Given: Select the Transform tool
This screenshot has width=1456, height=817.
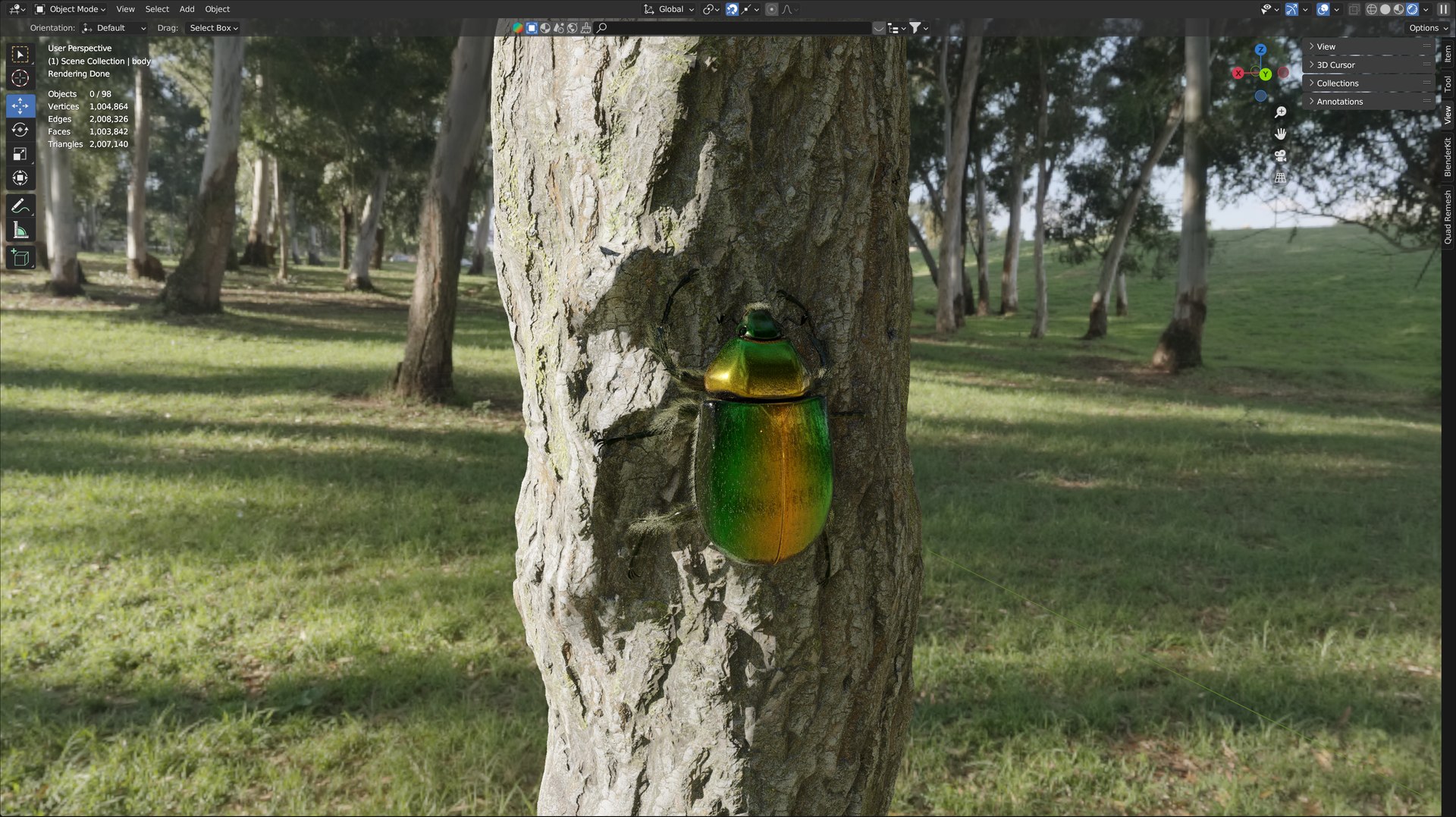Looking at the screenshot, I should tap(20, 178).
